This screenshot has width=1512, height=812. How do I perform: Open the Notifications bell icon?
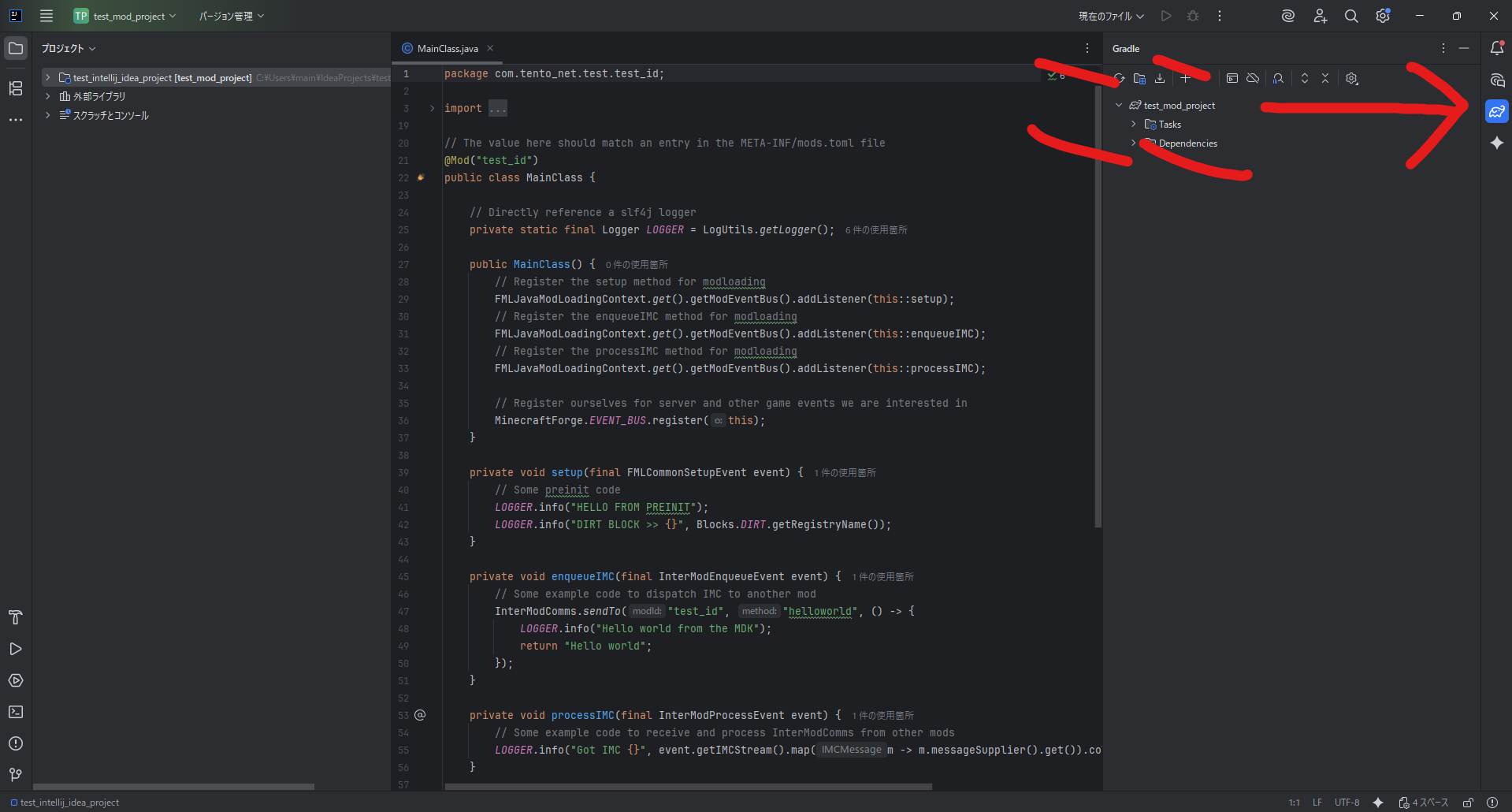[x=1496, y=49]
